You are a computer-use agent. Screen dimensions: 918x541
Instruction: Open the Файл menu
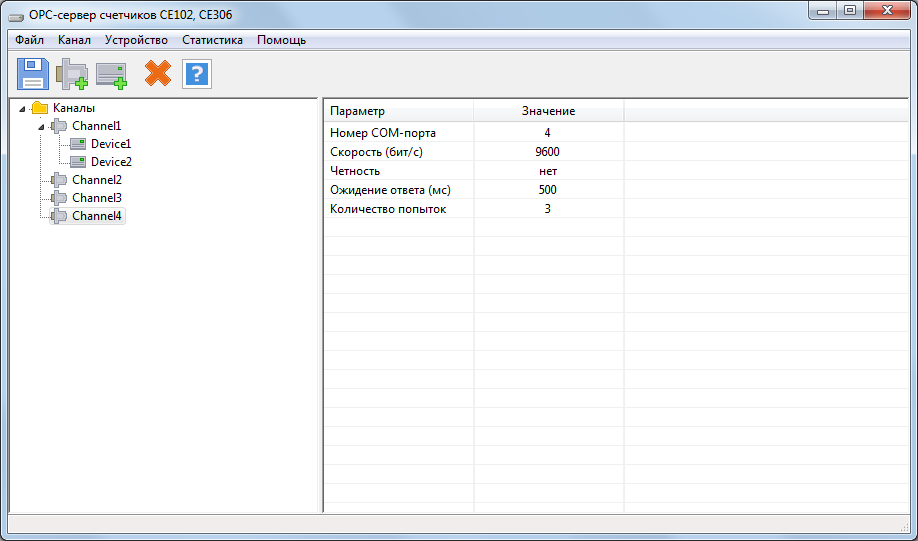coord(29,40)
